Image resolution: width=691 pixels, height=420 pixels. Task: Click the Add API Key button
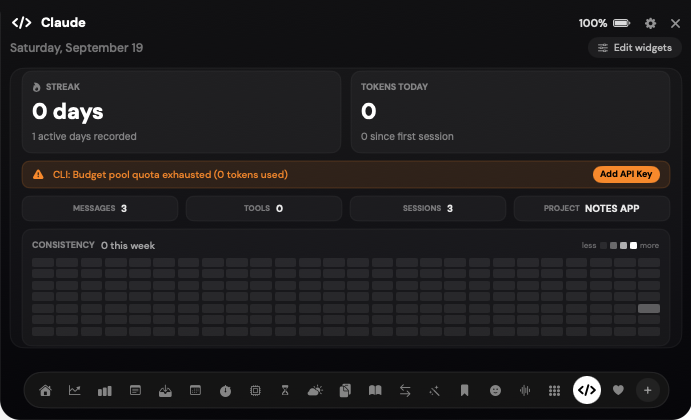(x=626, y=174)
